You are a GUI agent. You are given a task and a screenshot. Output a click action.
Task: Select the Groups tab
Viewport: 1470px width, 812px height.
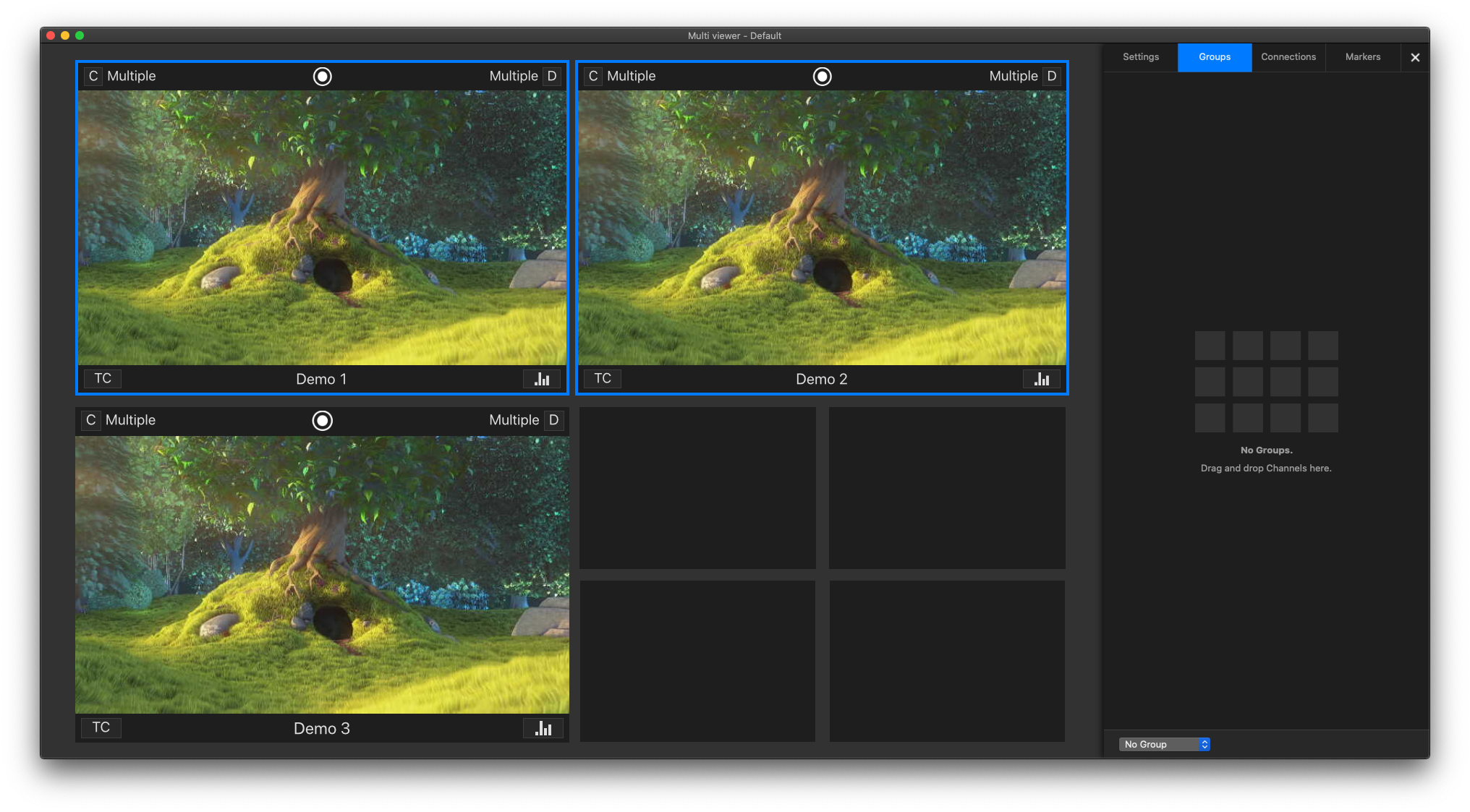point(1215,57)
